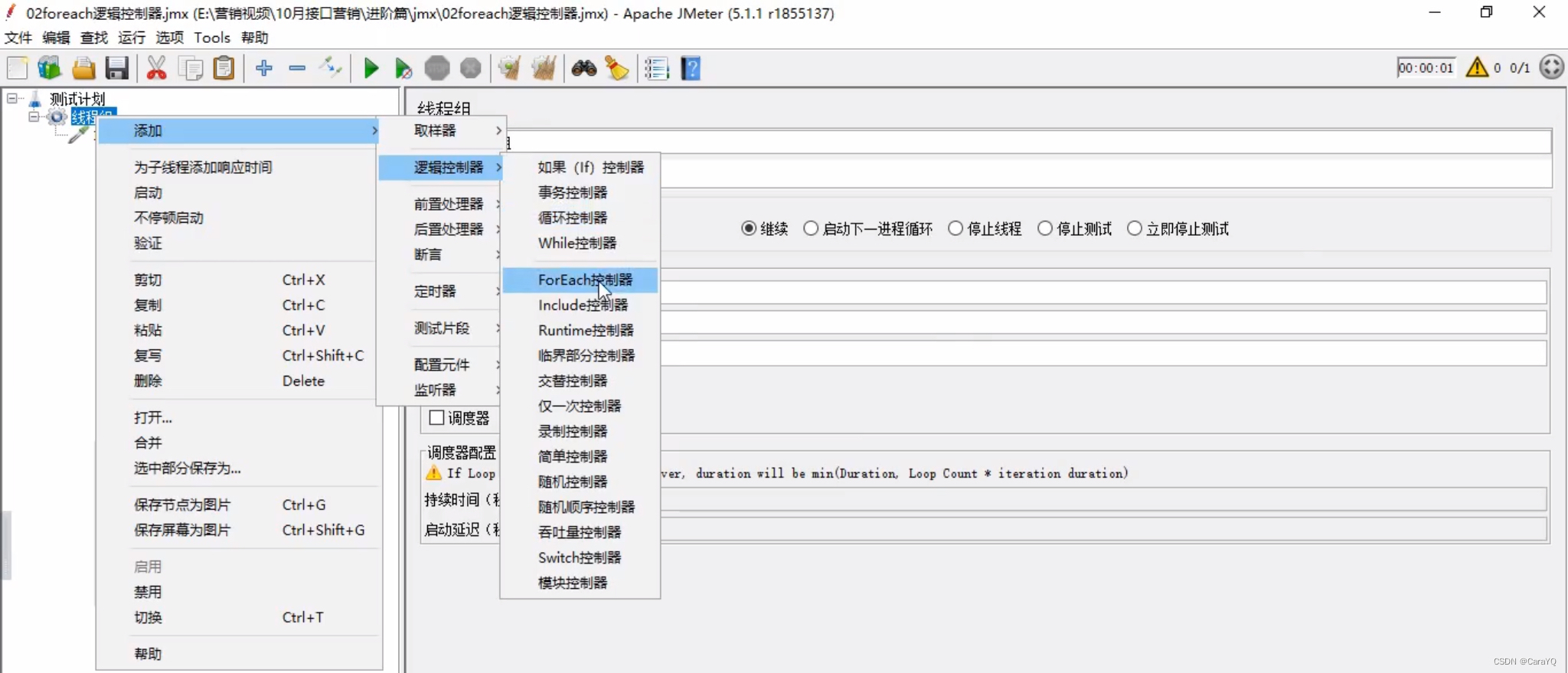This screenshot has height=673, width=1568.
Task: Collapse the 线程组 tree node
Action: click(x=34, y=116)
